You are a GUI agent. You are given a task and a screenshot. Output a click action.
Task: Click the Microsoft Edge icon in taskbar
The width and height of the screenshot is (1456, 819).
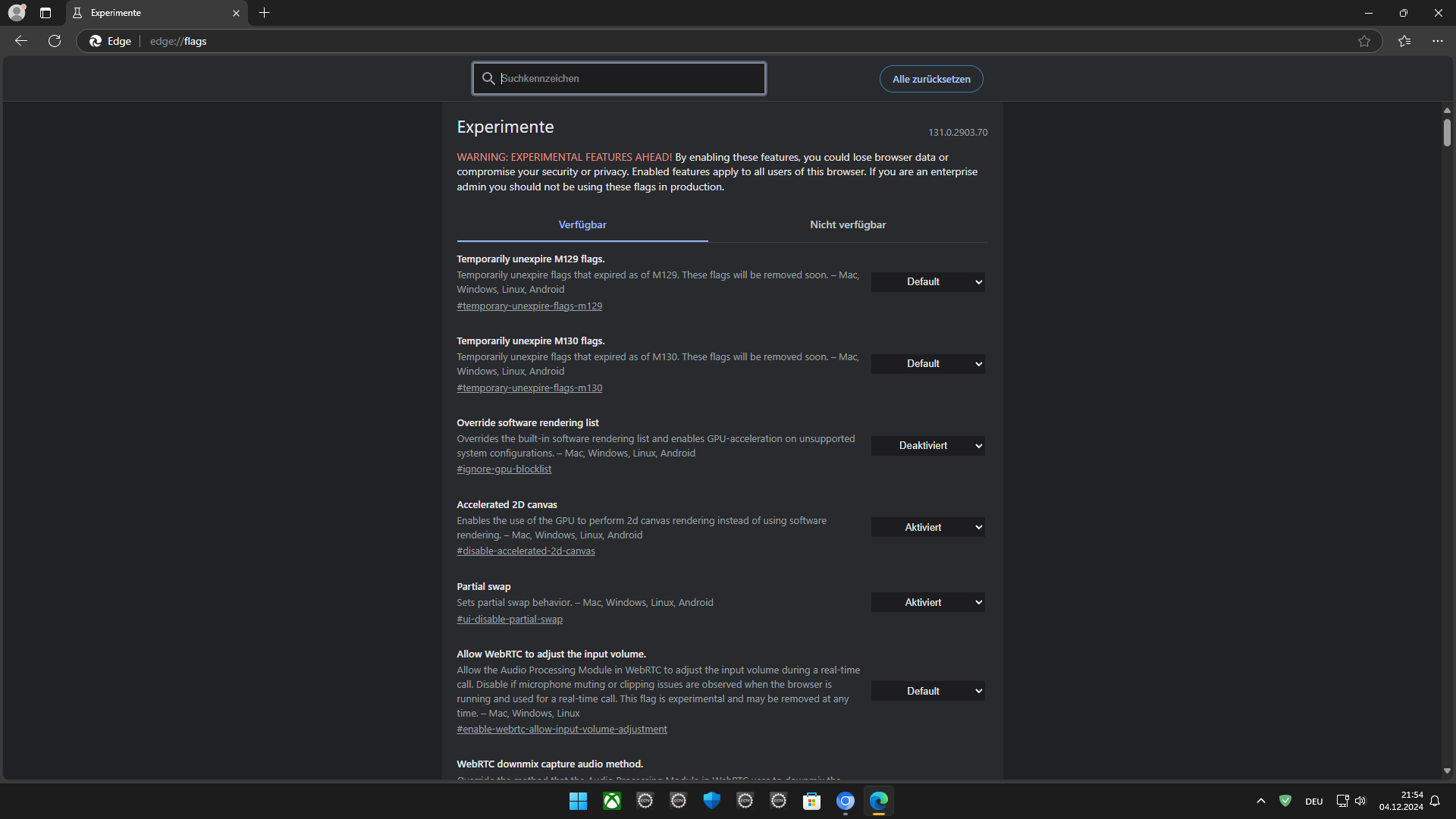tap(878, 801)
